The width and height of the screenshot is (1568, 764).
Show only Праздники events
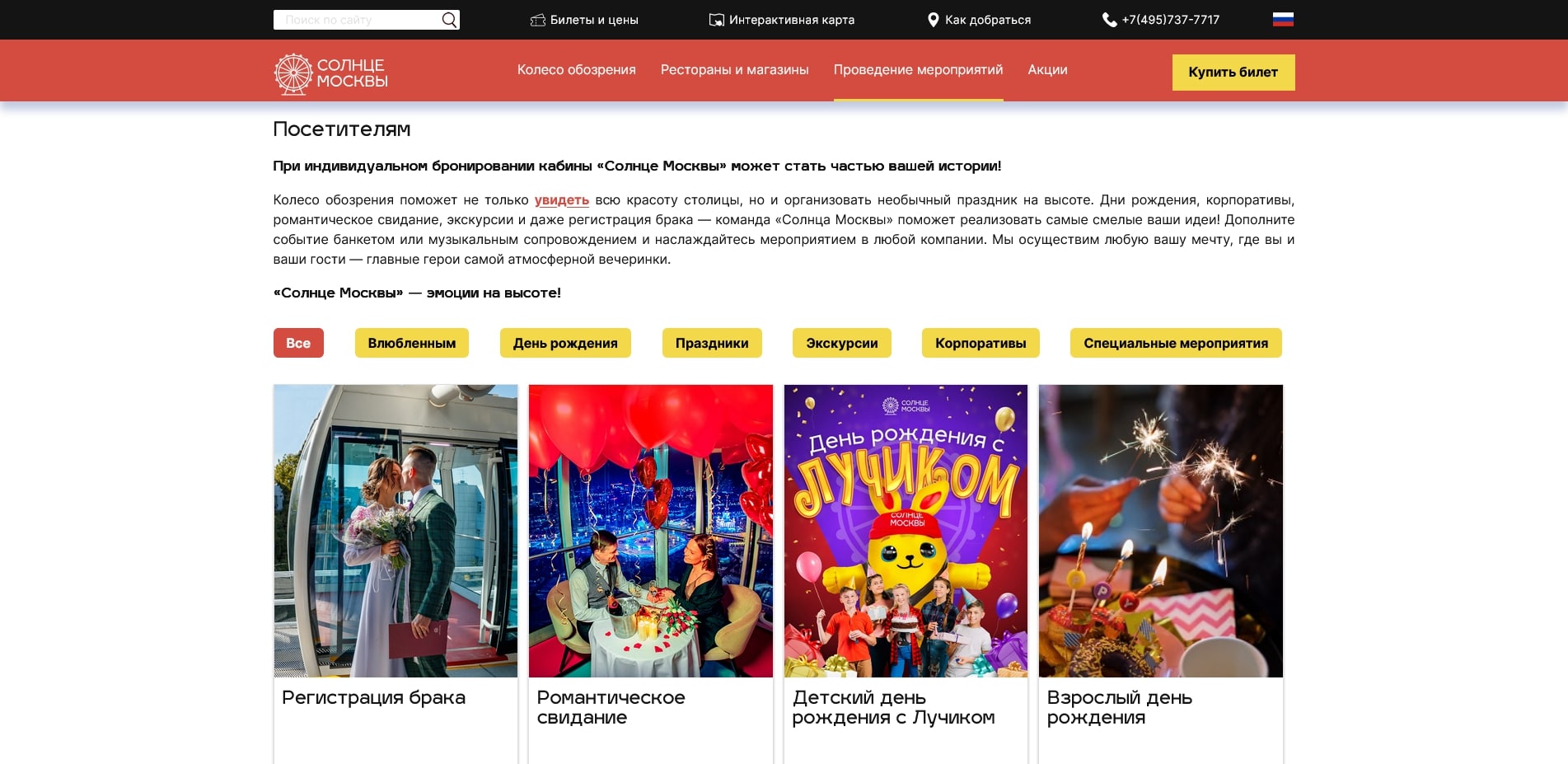(x=712, y=343)
